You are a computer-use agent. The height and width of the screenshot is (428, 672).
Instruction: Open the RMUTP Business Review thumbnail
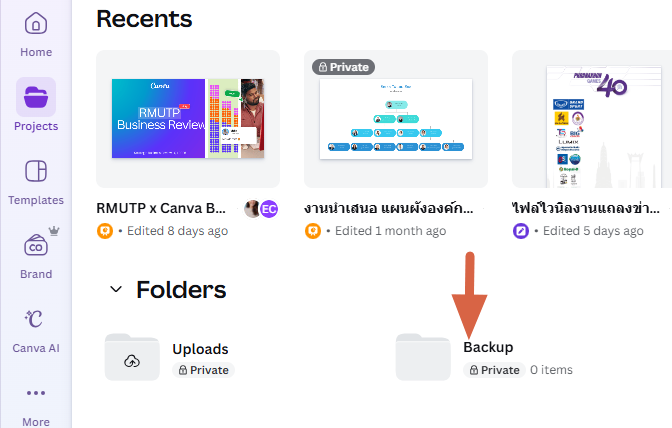188,118
